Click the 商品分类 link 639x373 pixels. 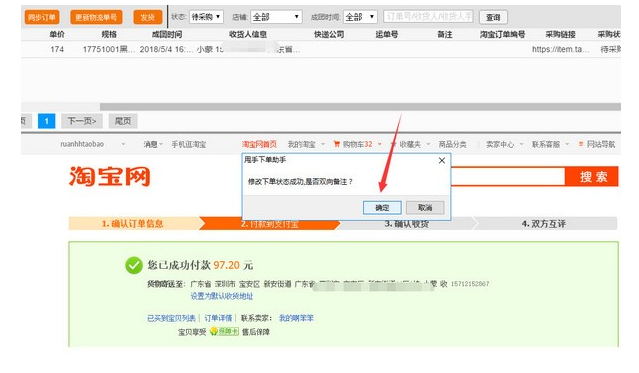pyautogui.click(x=452, y=144)
